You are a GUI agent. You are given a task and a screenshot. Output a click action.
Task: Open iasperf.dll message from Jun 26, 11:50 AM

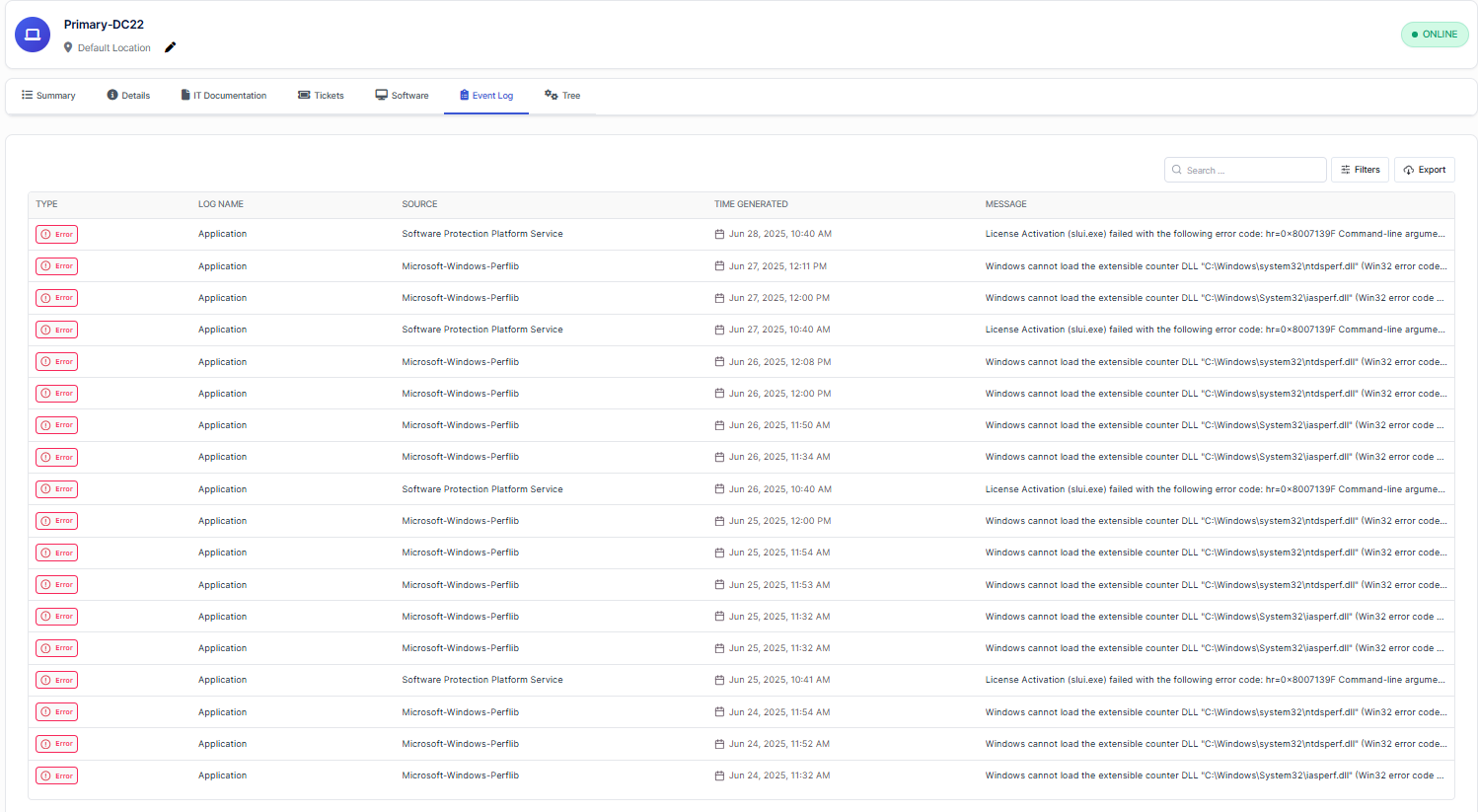(x=1215, y=425)
